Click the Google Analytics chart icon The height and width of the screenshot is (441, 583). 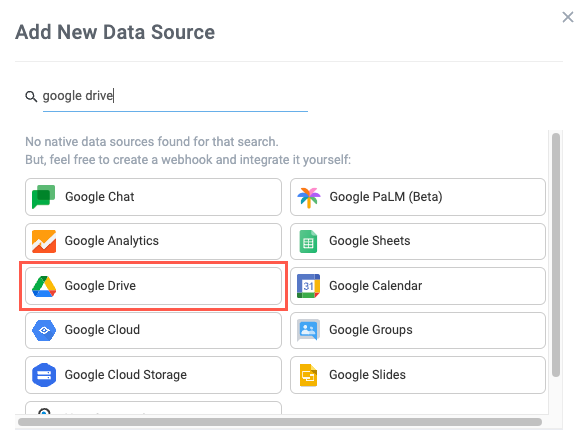[x=44, y=241]
